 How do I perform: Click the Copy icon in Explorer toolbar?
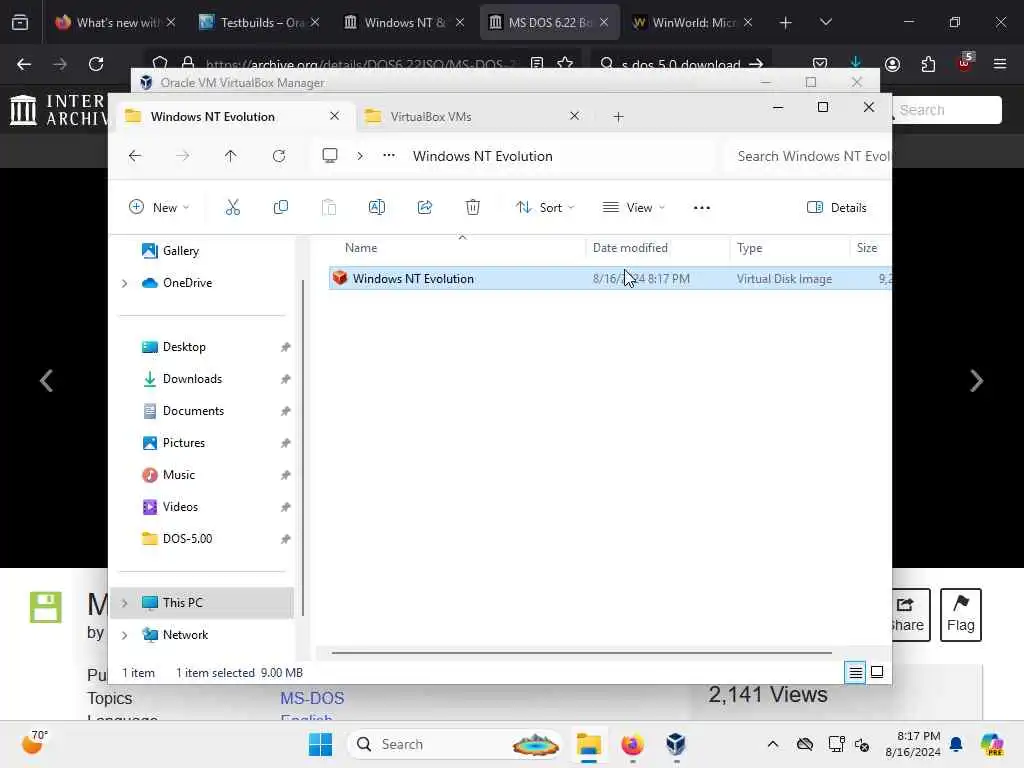[x=281, y=208]
